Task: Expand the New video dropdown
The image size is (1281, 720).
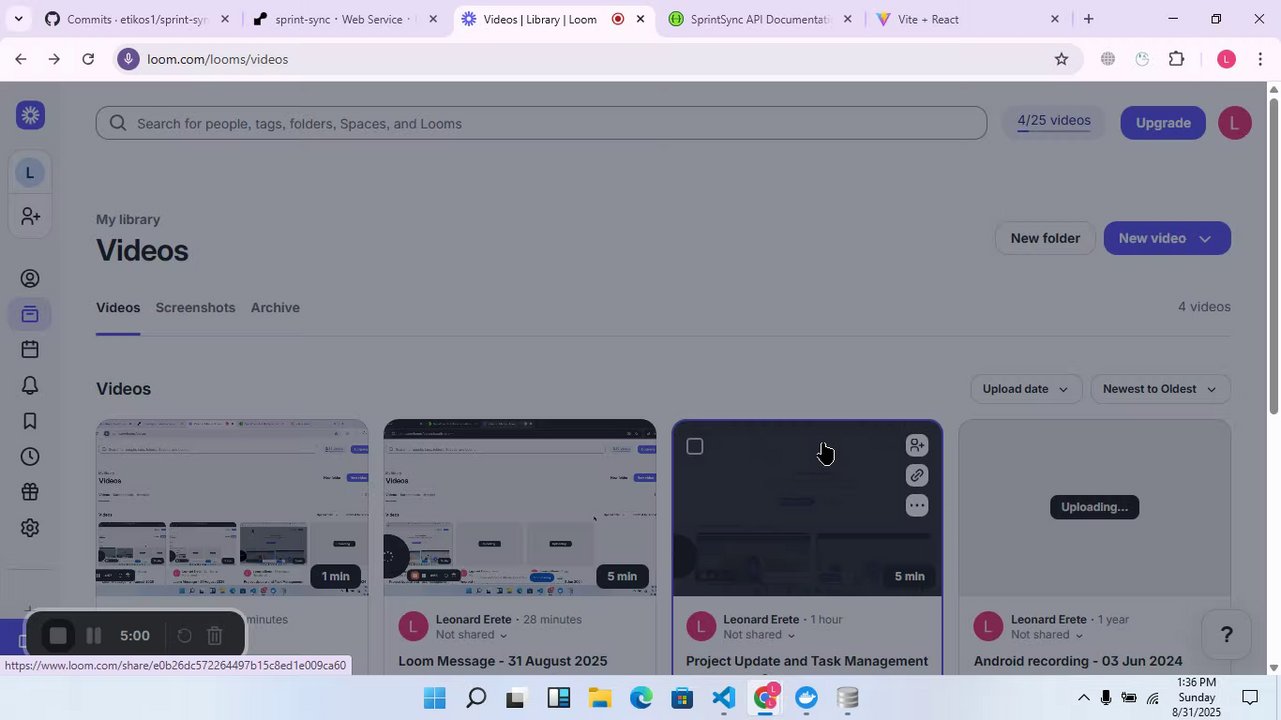Action: pyautogui.click(x=1205, y=239)
